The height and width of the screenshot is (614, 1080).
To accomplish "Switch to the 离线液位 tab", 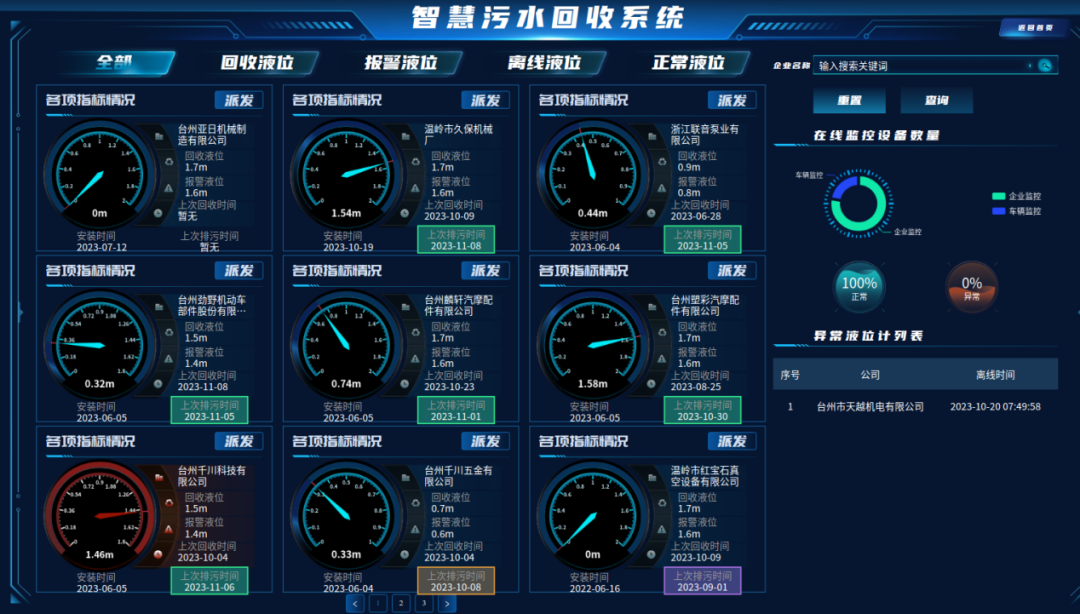I will pyautogui.click(x=544, y=63).
